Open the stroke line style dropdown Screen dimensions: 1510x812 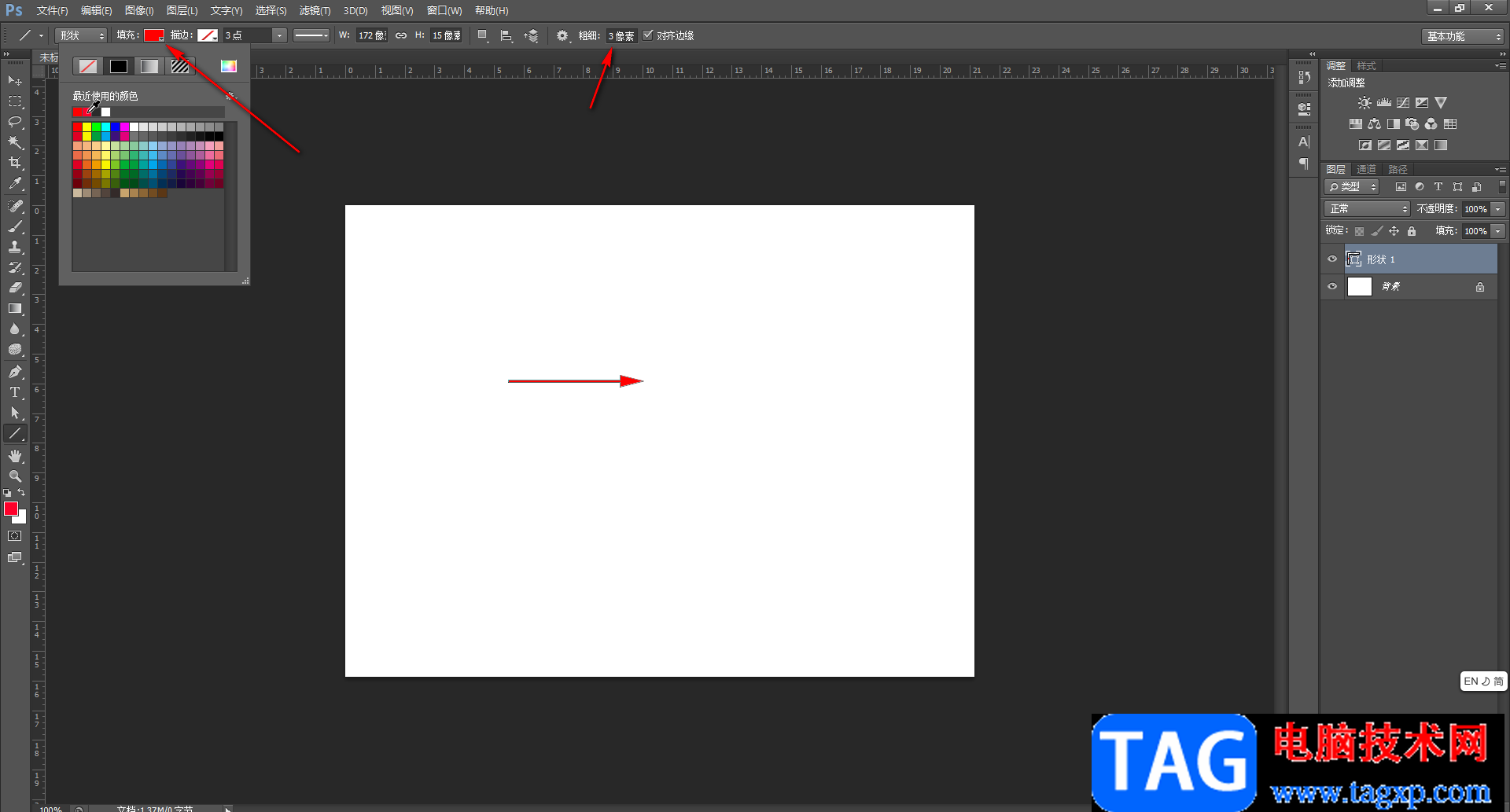(311, 35)
